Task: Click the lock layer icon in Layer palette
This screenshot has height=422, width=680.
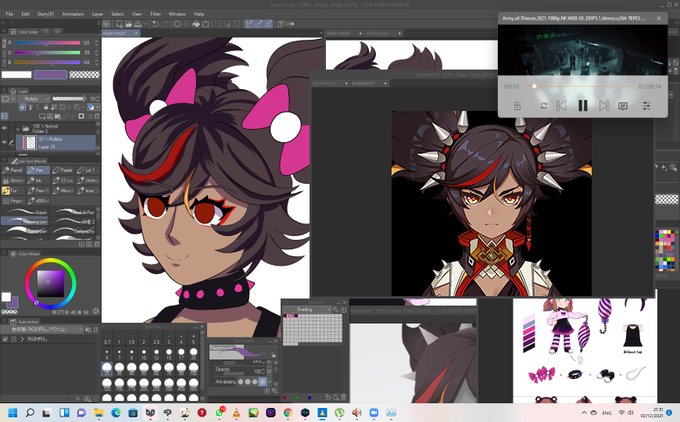Action: [46, 107]
